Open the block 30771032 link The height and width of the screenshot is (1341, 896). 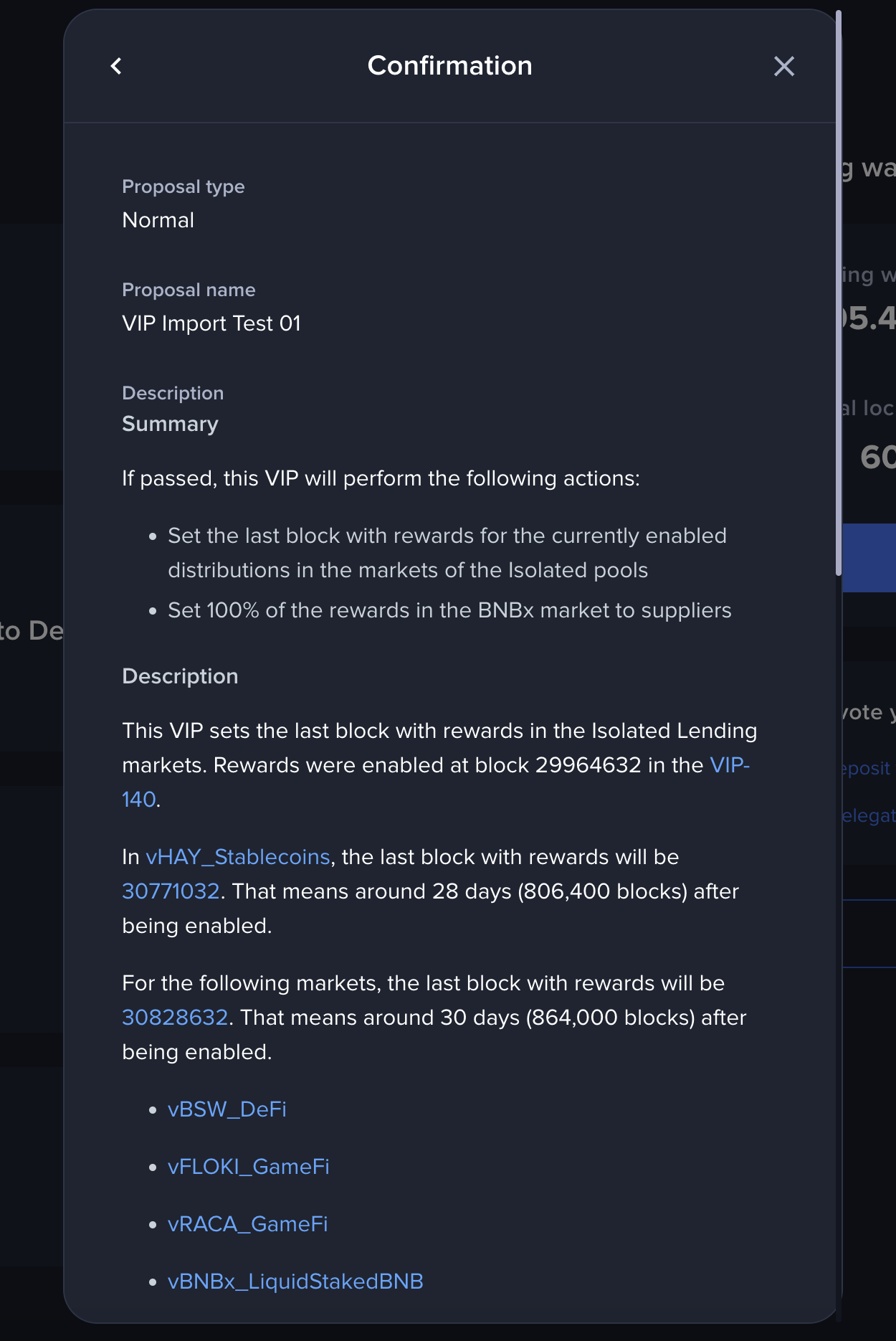171,891
